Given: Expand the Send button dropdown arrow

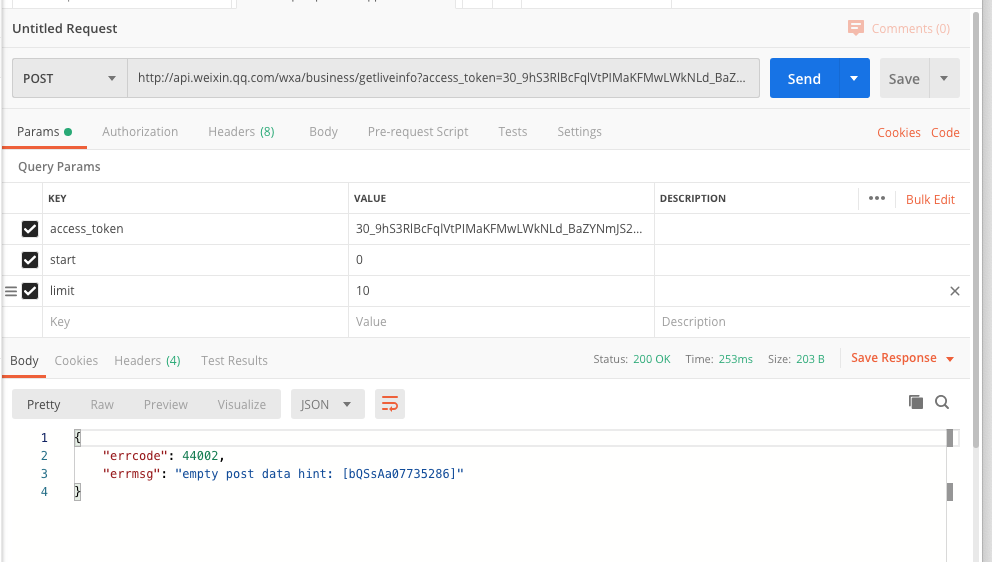Looking at the screenshot, I should click(x=854, y=78).
